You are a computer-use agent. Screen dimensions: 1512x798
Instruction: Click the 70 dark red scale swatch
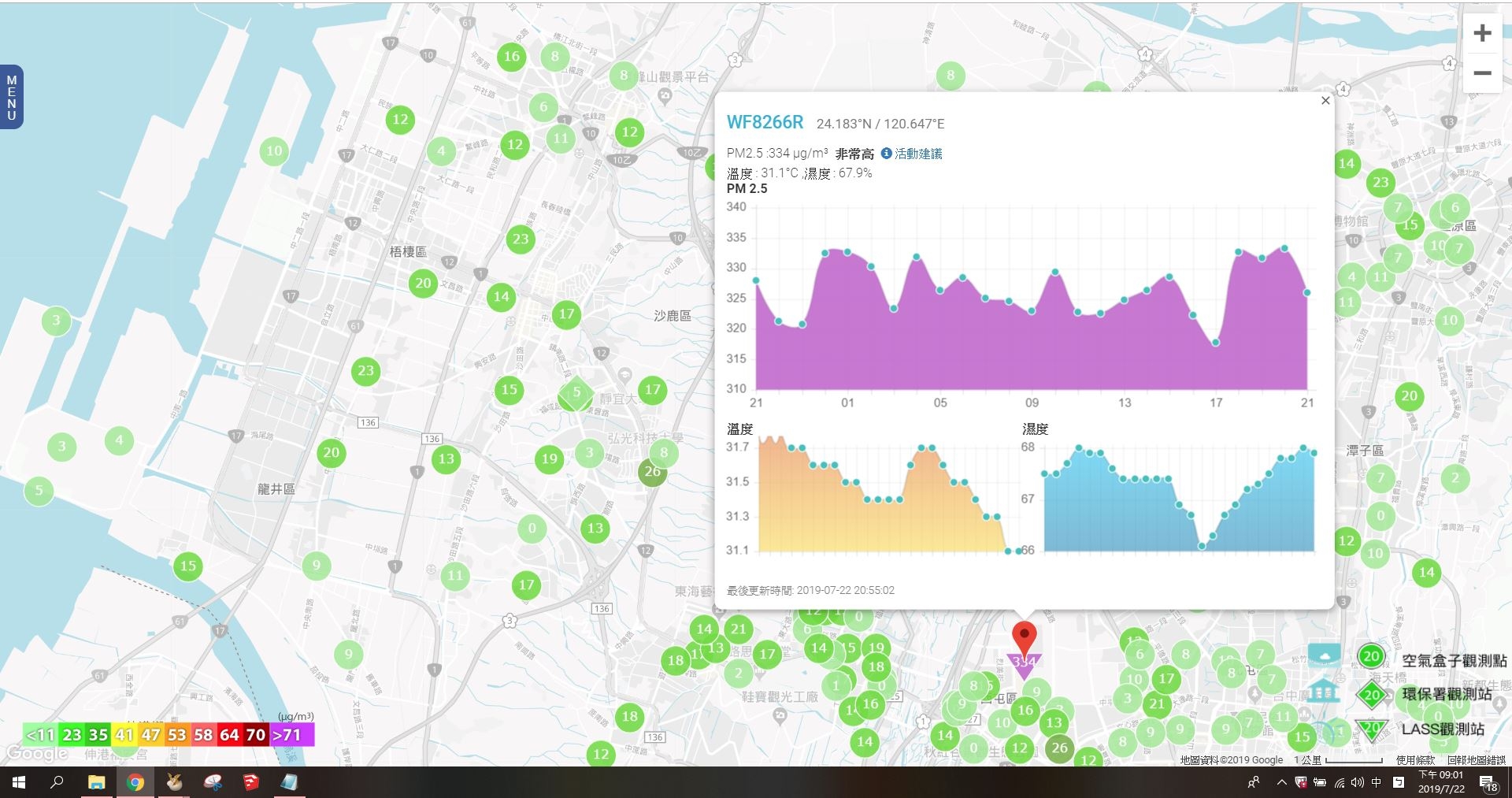256,735
